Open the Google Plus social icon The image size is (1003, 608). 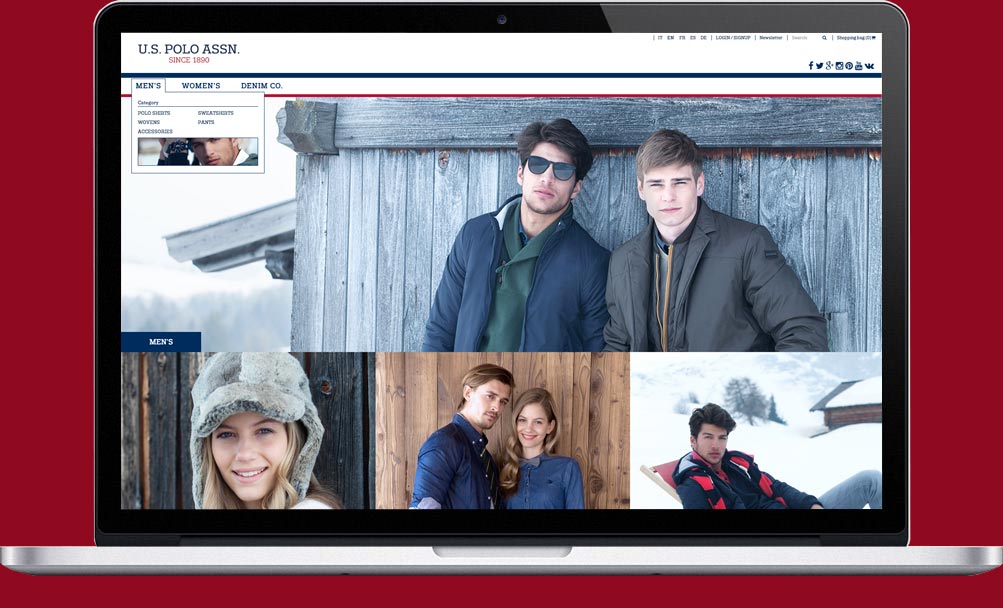(x=829, y=66)
